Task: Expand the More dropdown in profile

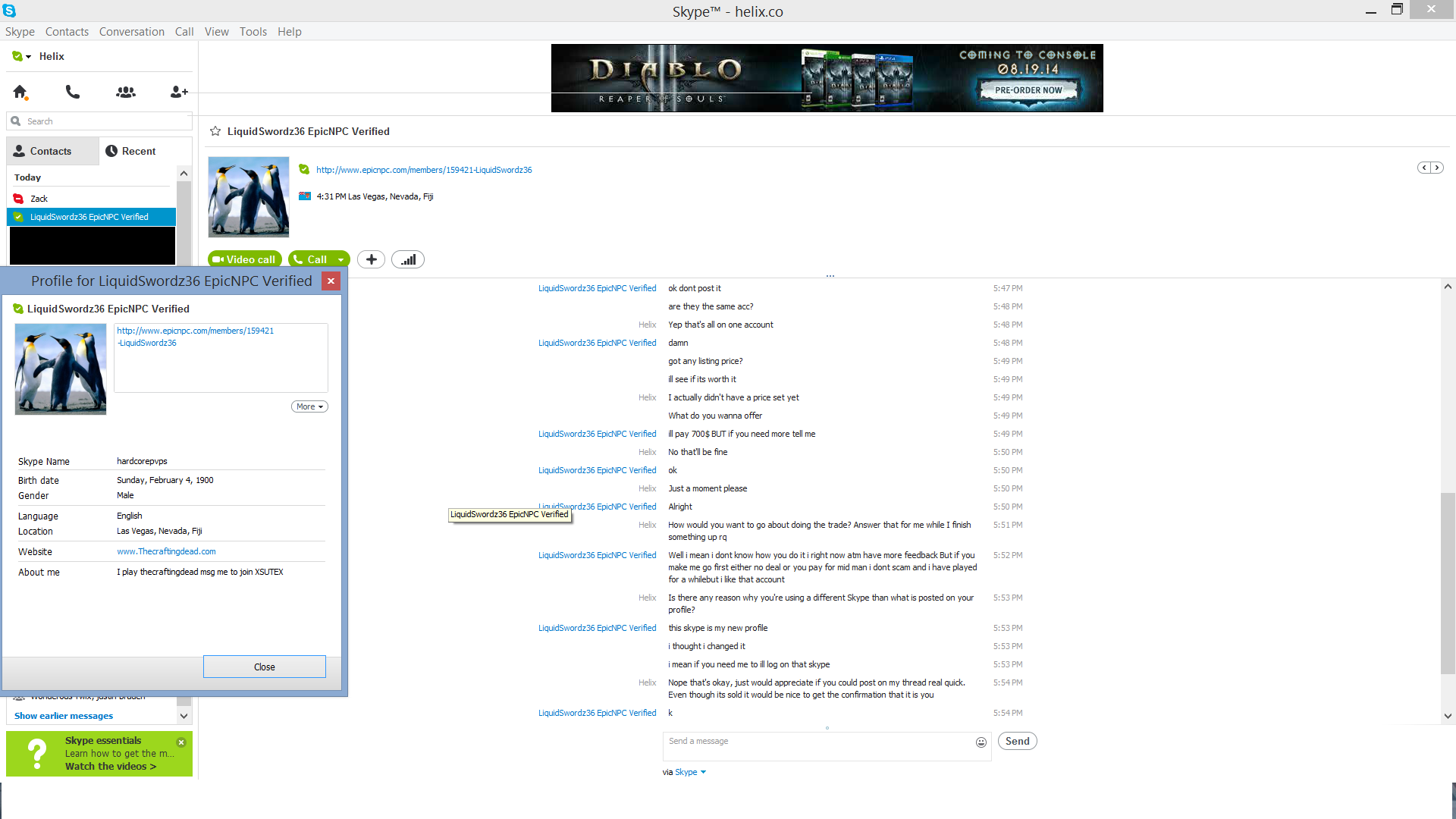Action: [x=309, y=406]
